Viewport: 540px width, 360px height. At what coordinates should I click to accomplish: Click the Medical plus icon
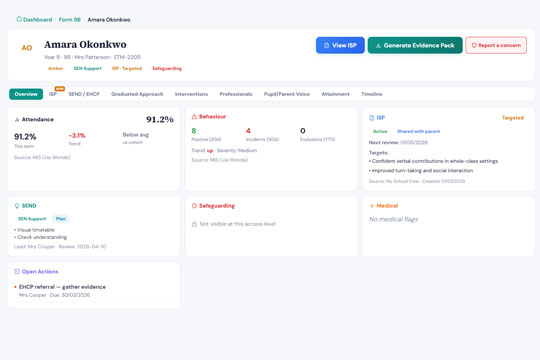[x=372, y=206]
